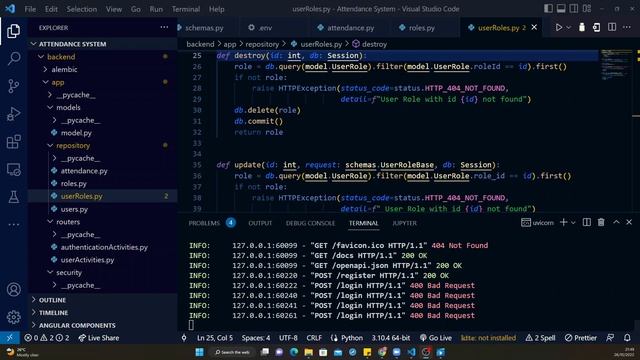Open the File menu
The width and height of the screenshot is (640, 360).
(x=30, y=9)
